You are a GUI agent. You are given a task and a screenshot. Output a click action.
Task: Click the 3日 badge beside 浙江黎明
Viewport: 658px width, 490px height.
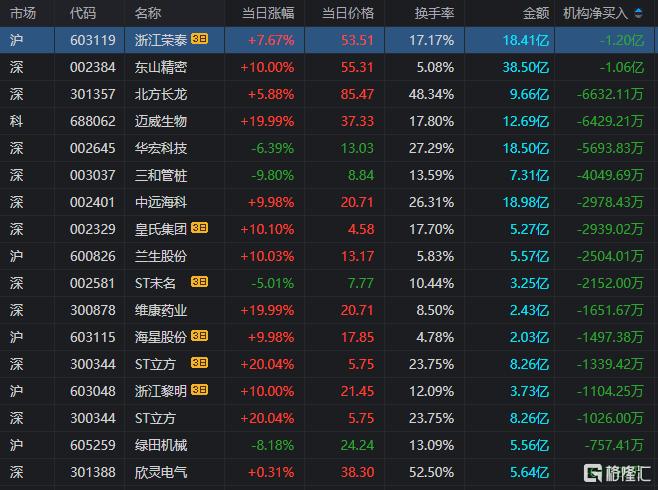(x=199, y=390)
